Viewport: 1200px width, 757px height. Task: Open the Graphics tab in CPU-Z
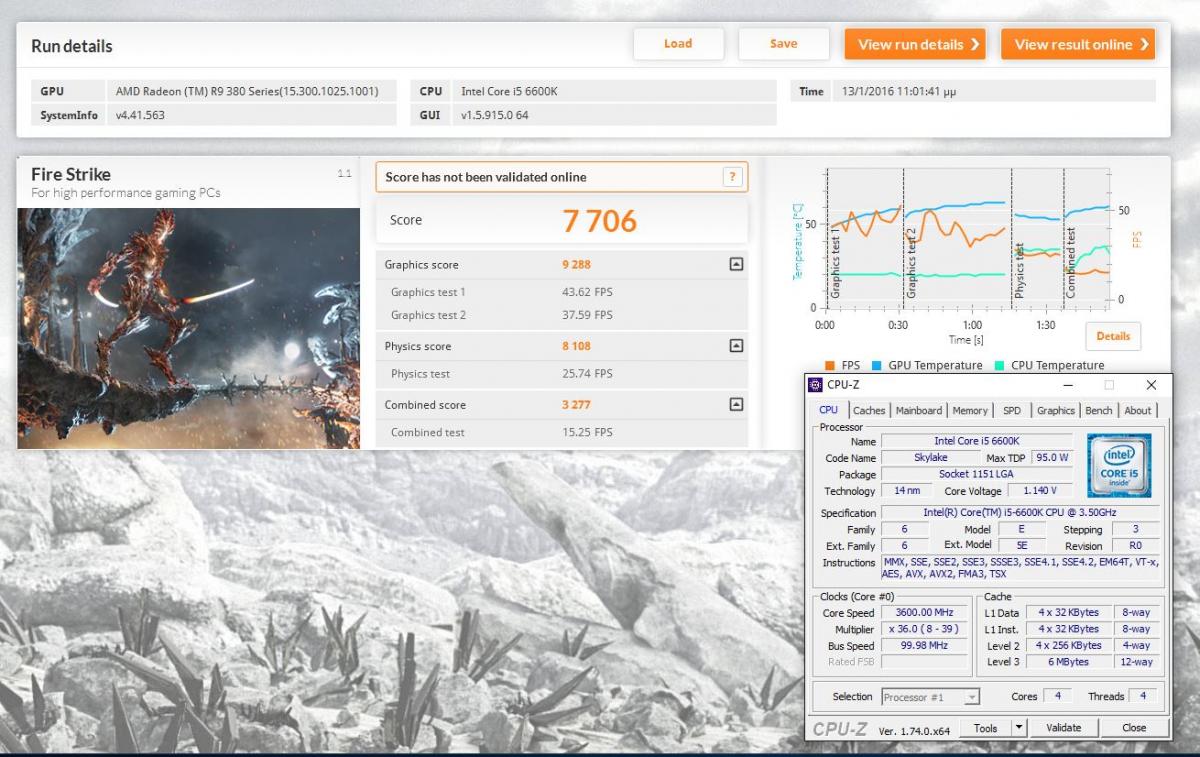pos(1056,410)
